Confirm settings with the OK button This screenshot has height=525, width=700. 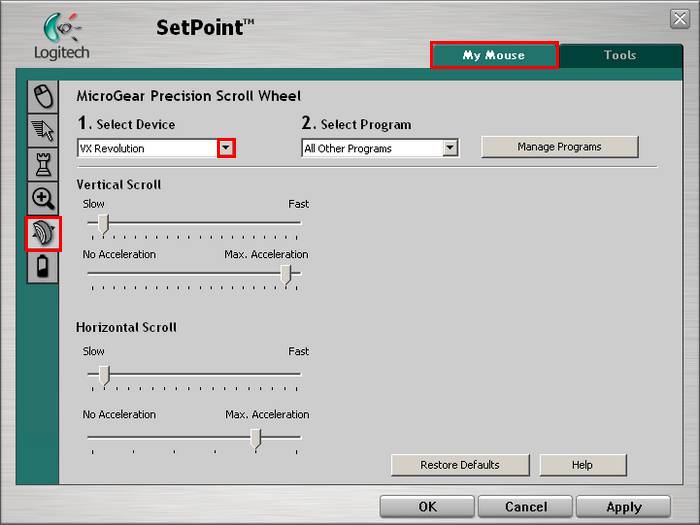point(427,507)
